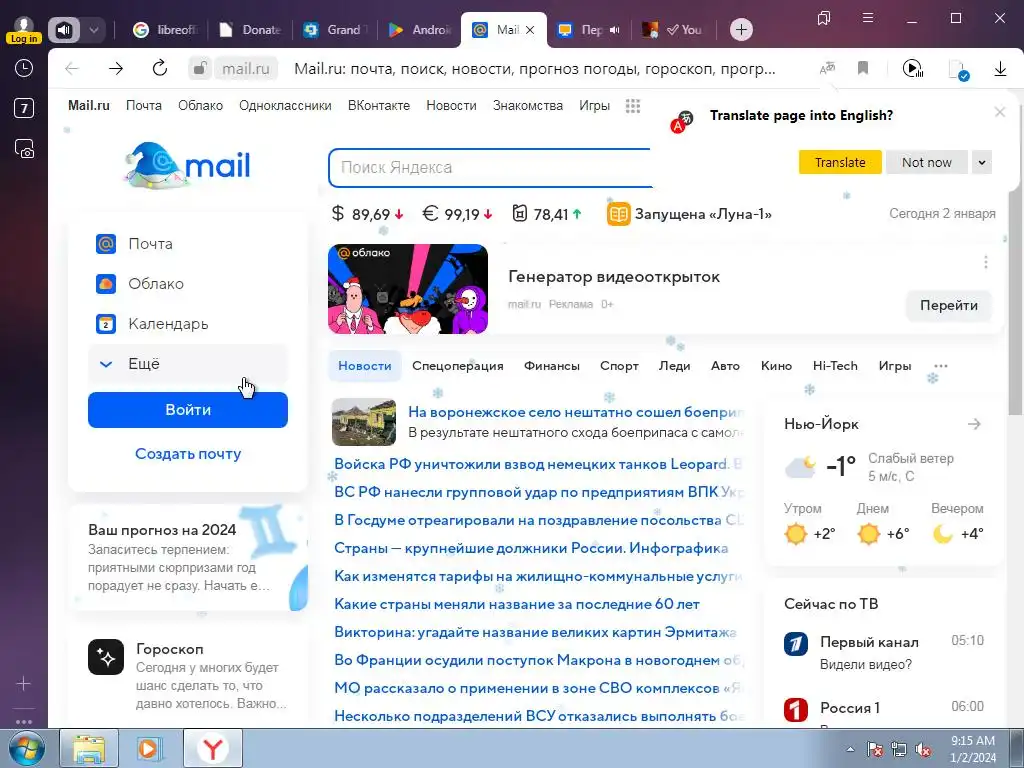Image resolution: width=1024 pixels, height=768 pixels.
Task: Open the Нью-Йорк weather arrow
Action: 974,424
